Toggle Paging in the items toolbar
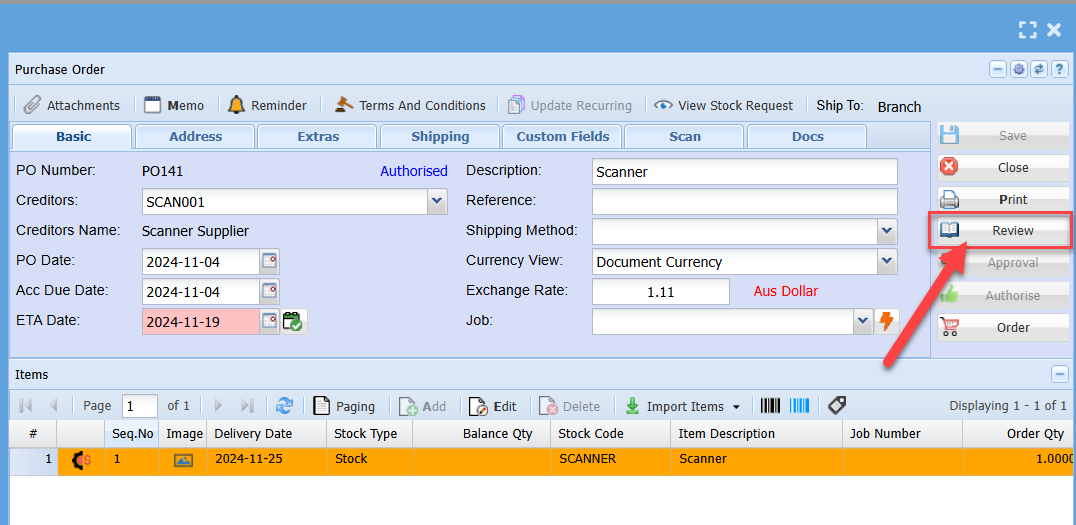The width and height of the screenshot is (1076, 525). [x=344, y=406]
